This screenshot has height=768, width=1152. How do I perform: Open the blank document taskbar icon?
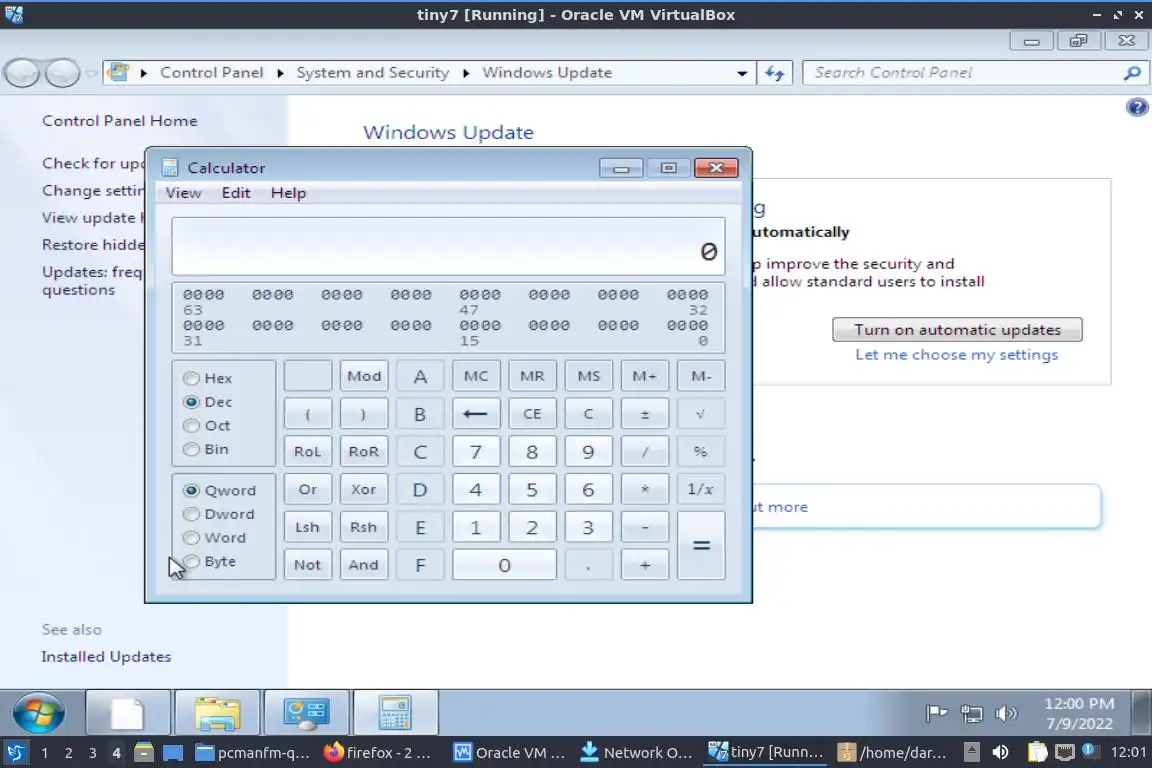coord(128,713)
